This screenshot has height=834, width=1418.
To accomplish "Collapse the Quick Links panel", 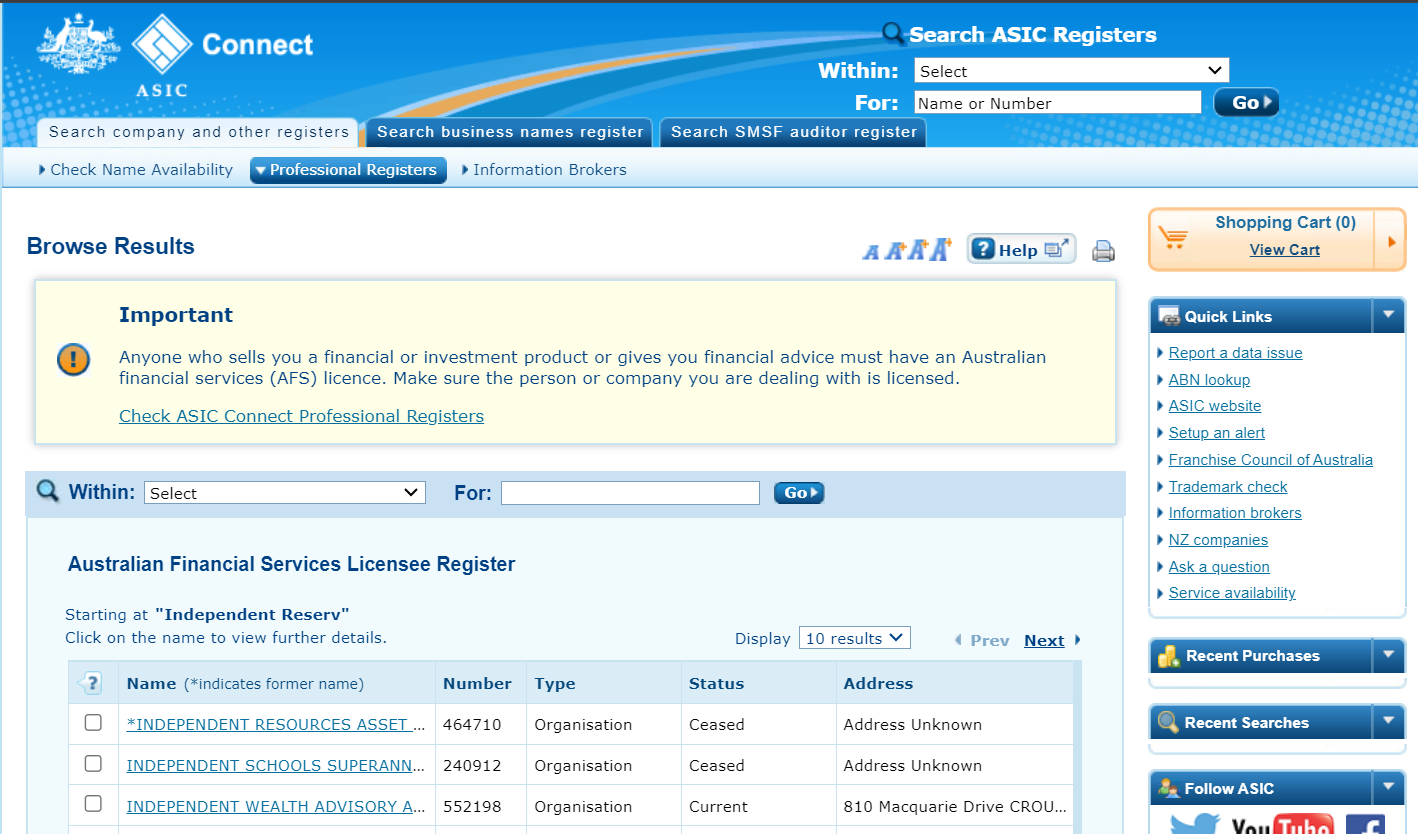I will coord(1388,316).
